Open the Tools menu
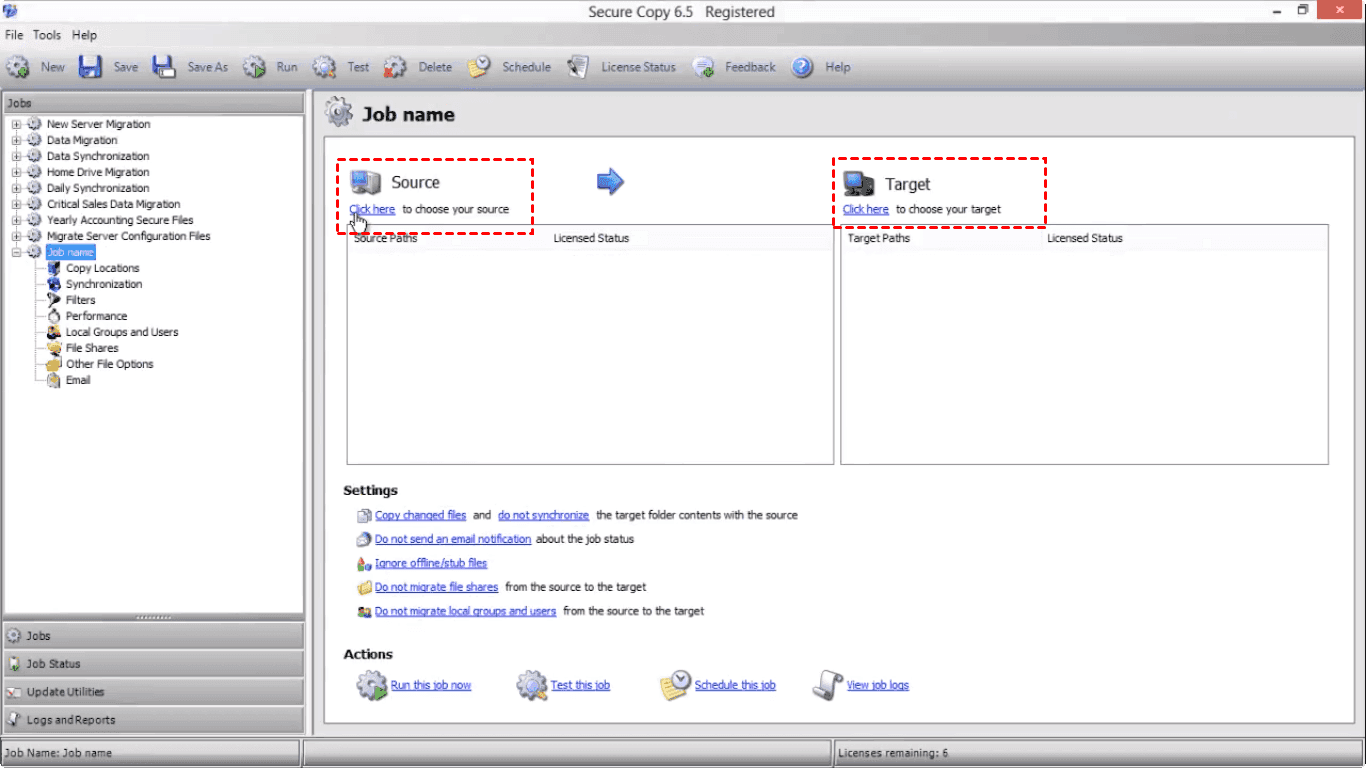The image size is (1366, 768). (x=47, y=35)
